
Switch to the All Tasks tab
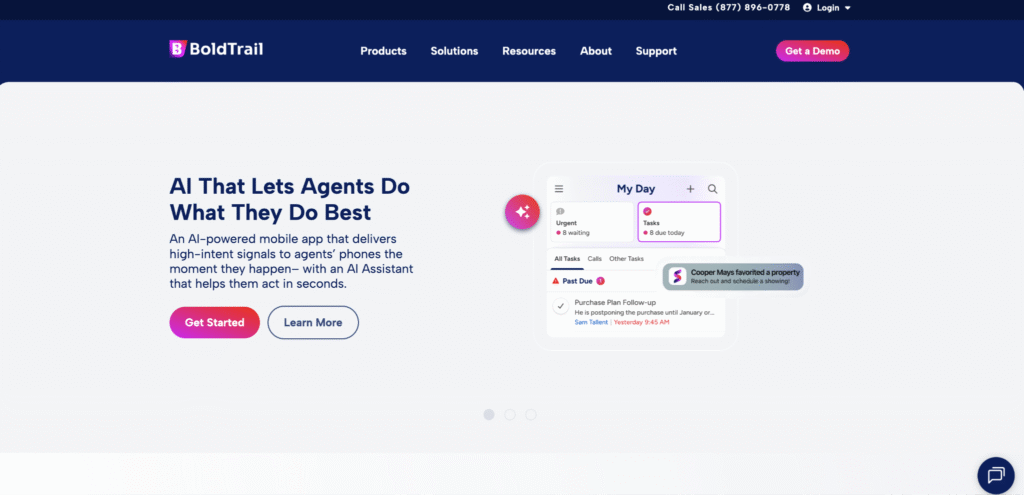click(567, 259)
